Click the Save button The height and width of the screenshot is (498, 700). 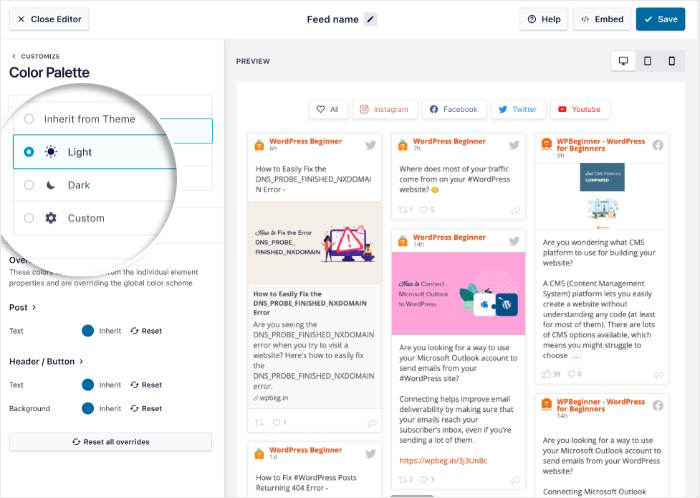click(x=660, y=19)
